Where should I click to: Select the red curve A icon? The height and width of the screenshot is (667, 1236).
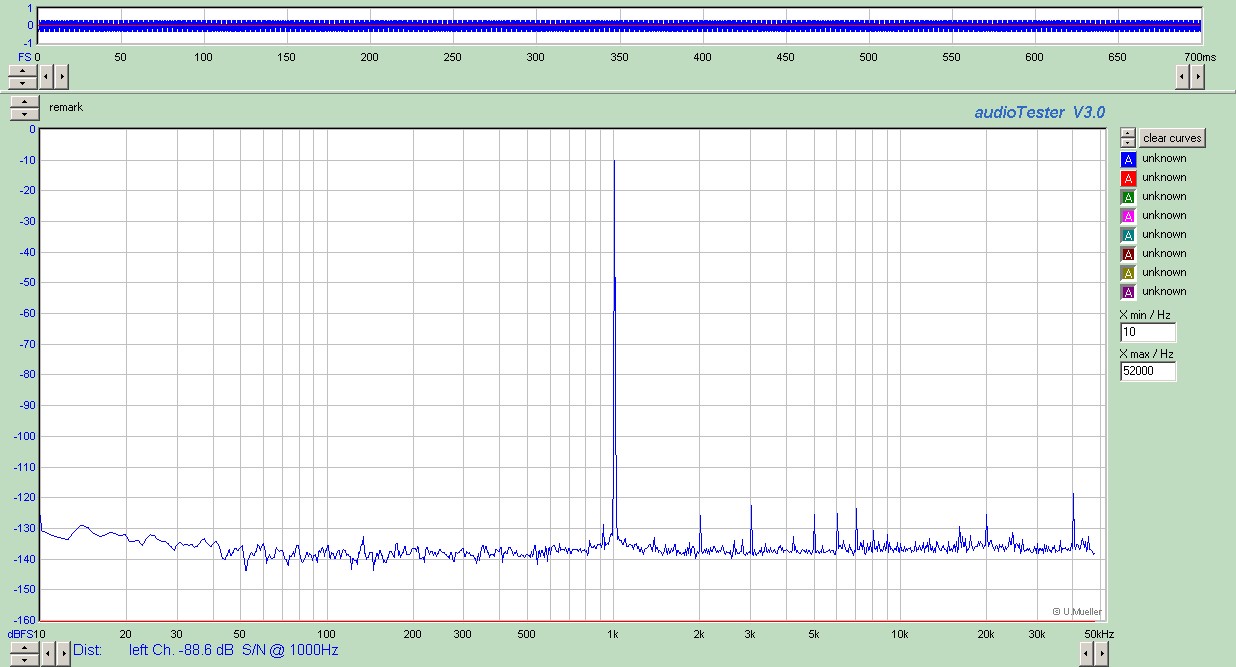1128,178
